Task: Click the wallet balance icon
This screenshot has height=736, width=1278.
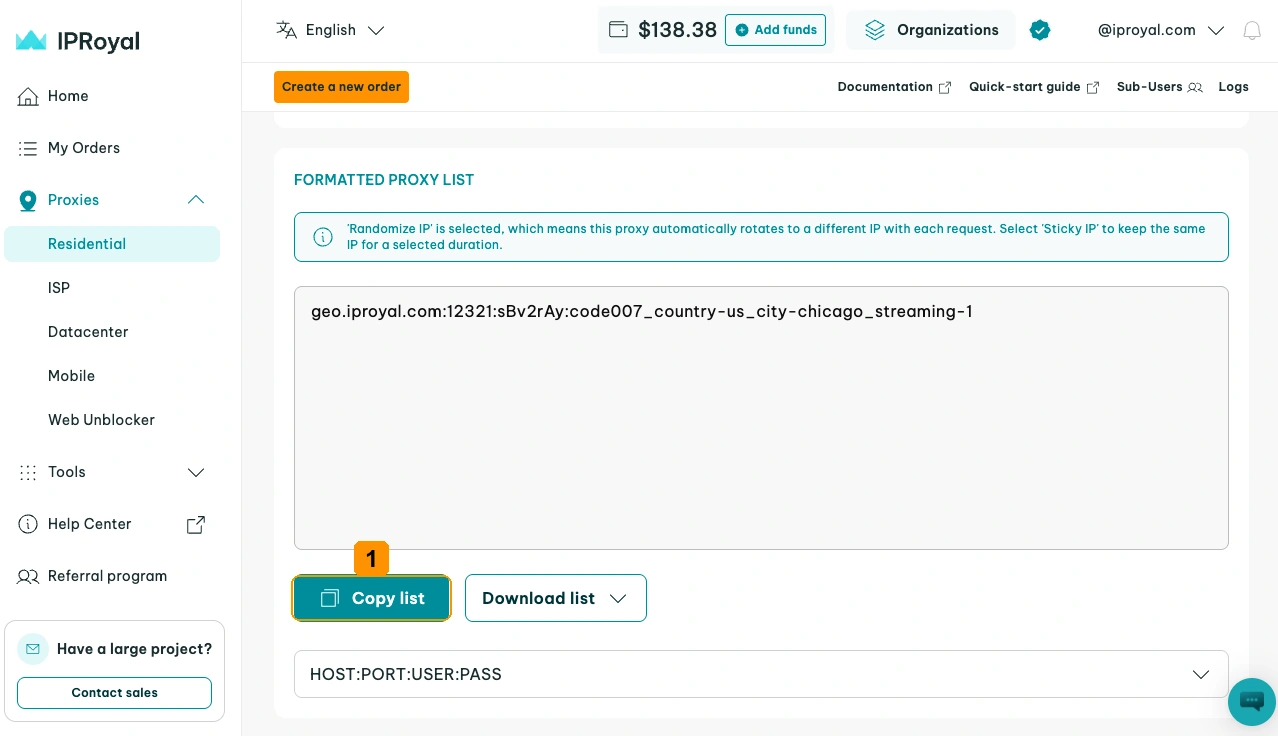Action: [x=619, y=30]
